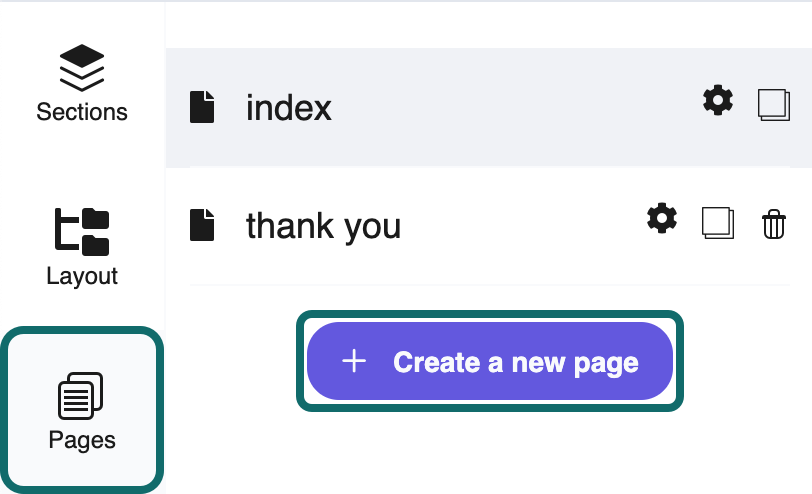Image resolution: width=812 pixels, height=494 pixels.
Task: Click the file icon beside index
Action: point(202,107)
